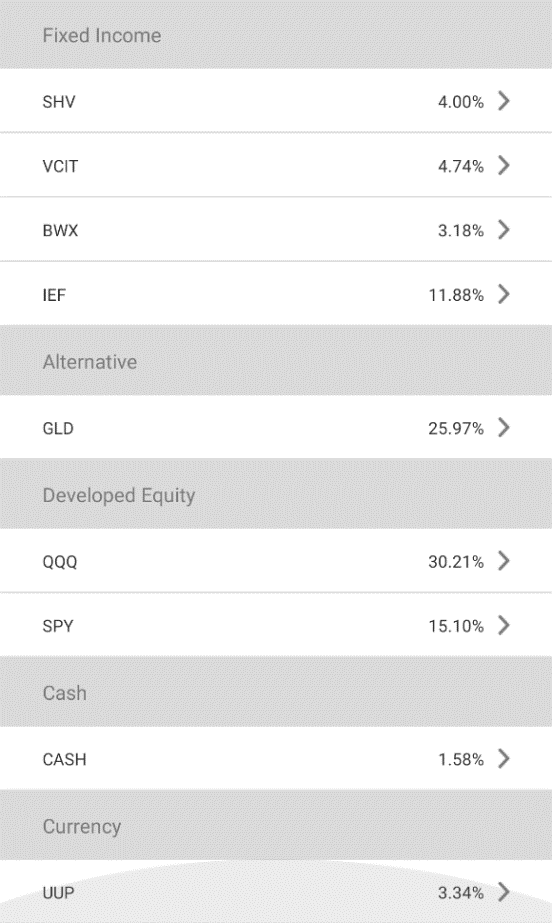Click the CASH row chevron

pos(503,759)
